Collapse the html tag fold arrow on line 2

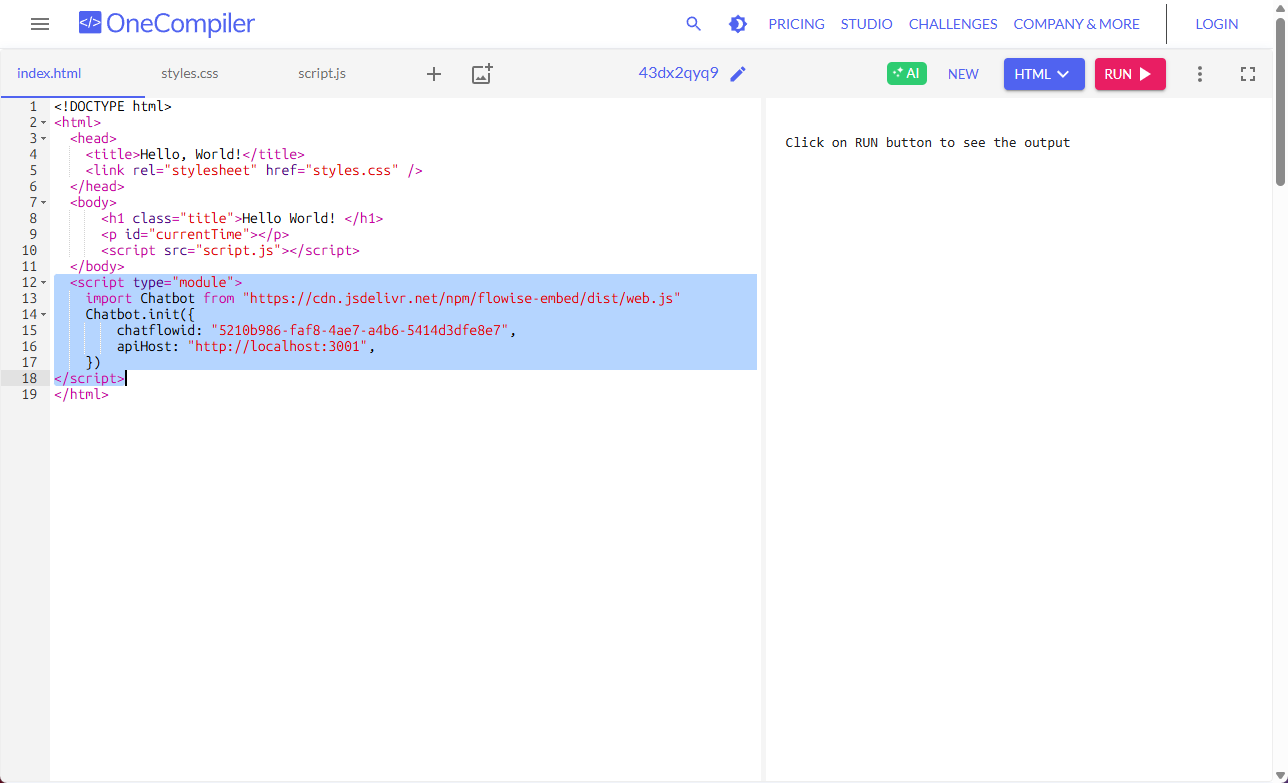44,122
